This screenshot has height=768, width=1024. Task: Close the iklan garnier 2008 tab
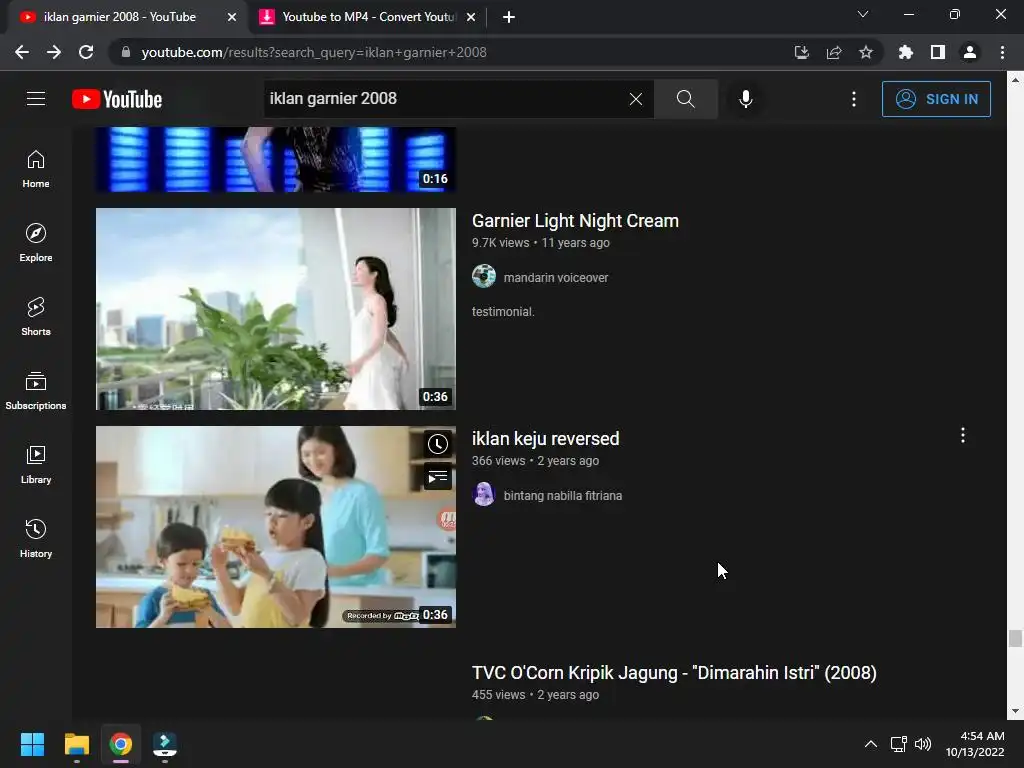(x=232, y=18)
